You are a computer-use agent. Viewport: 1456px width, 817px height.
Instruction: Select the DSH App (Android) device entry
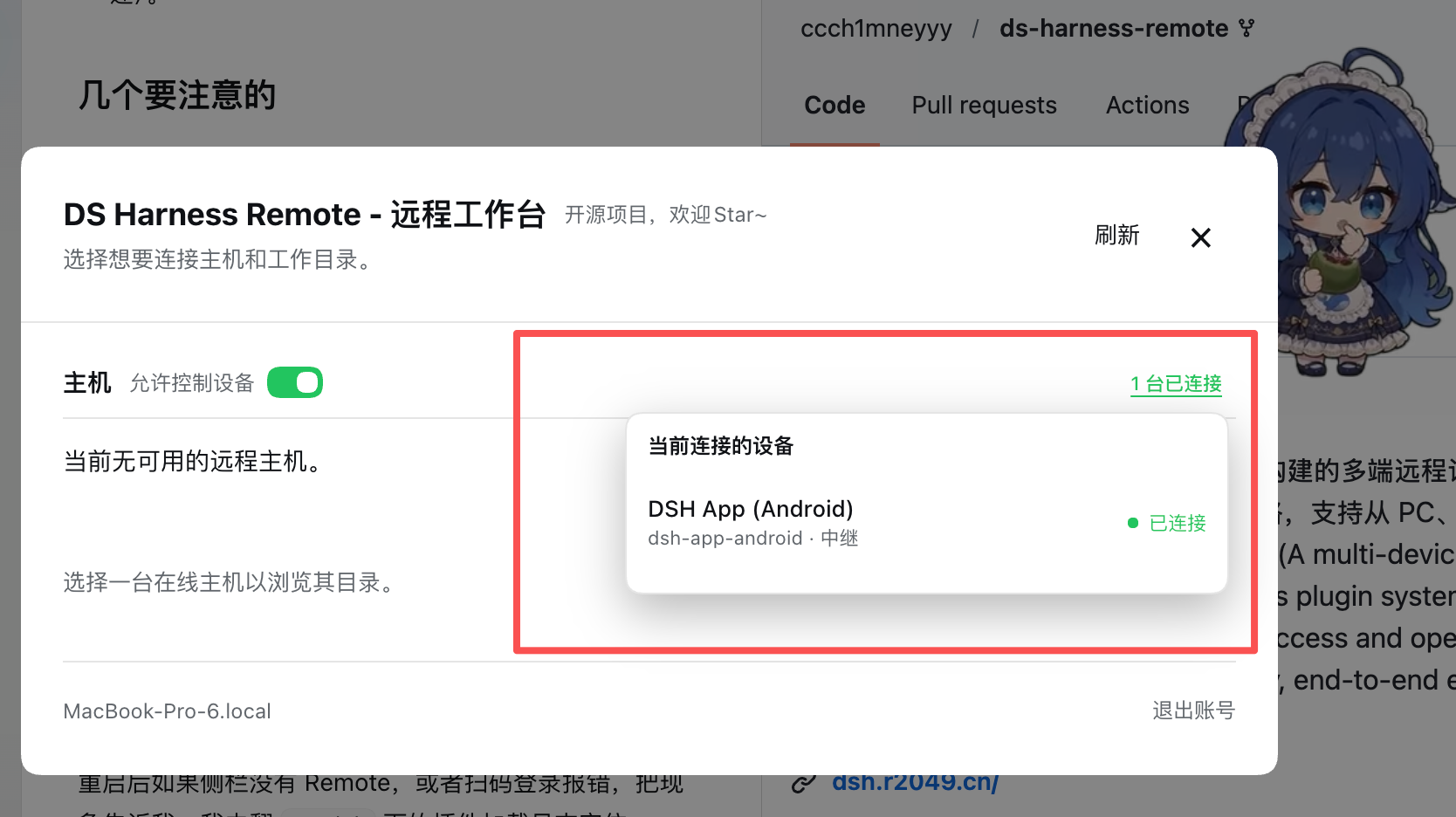[x=927, y=523]
